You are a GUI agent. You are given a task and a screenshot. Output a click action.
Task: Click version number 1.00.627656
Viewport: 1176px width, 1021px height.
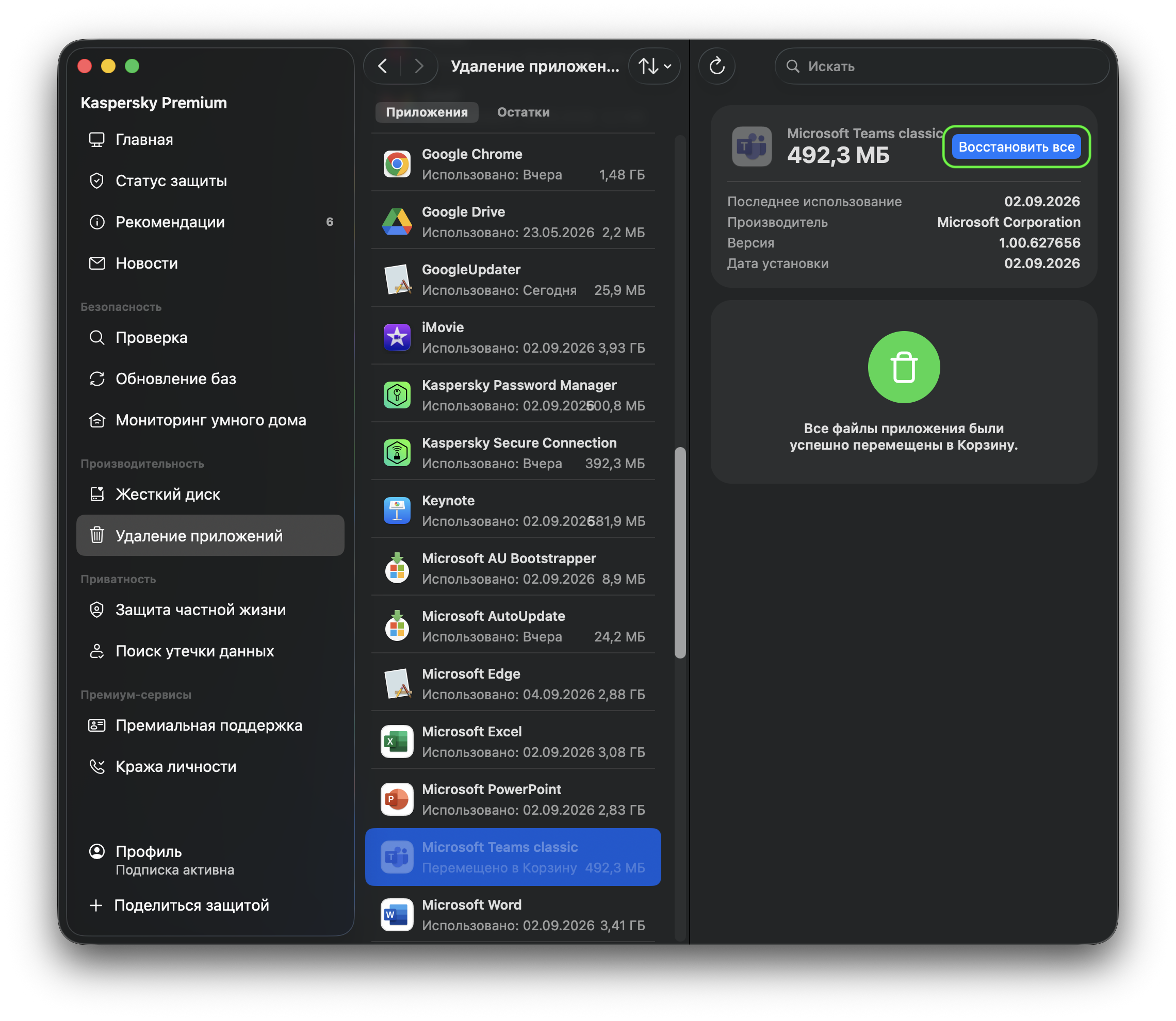click(x=1039, y=243)
